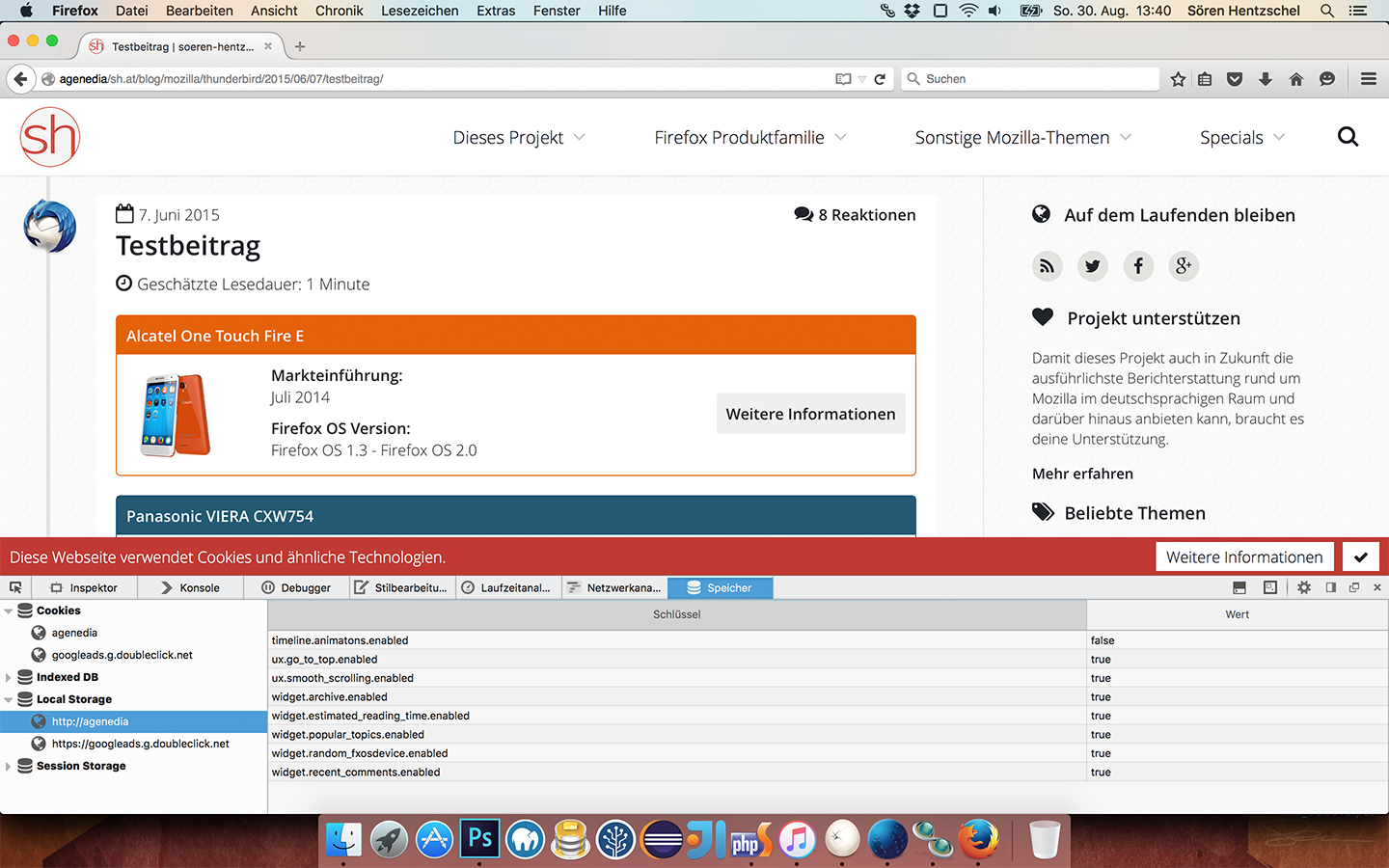Collapse the Cookies tree node
The height and width of the screenshot is (868, 1389).
pos(9,611)
